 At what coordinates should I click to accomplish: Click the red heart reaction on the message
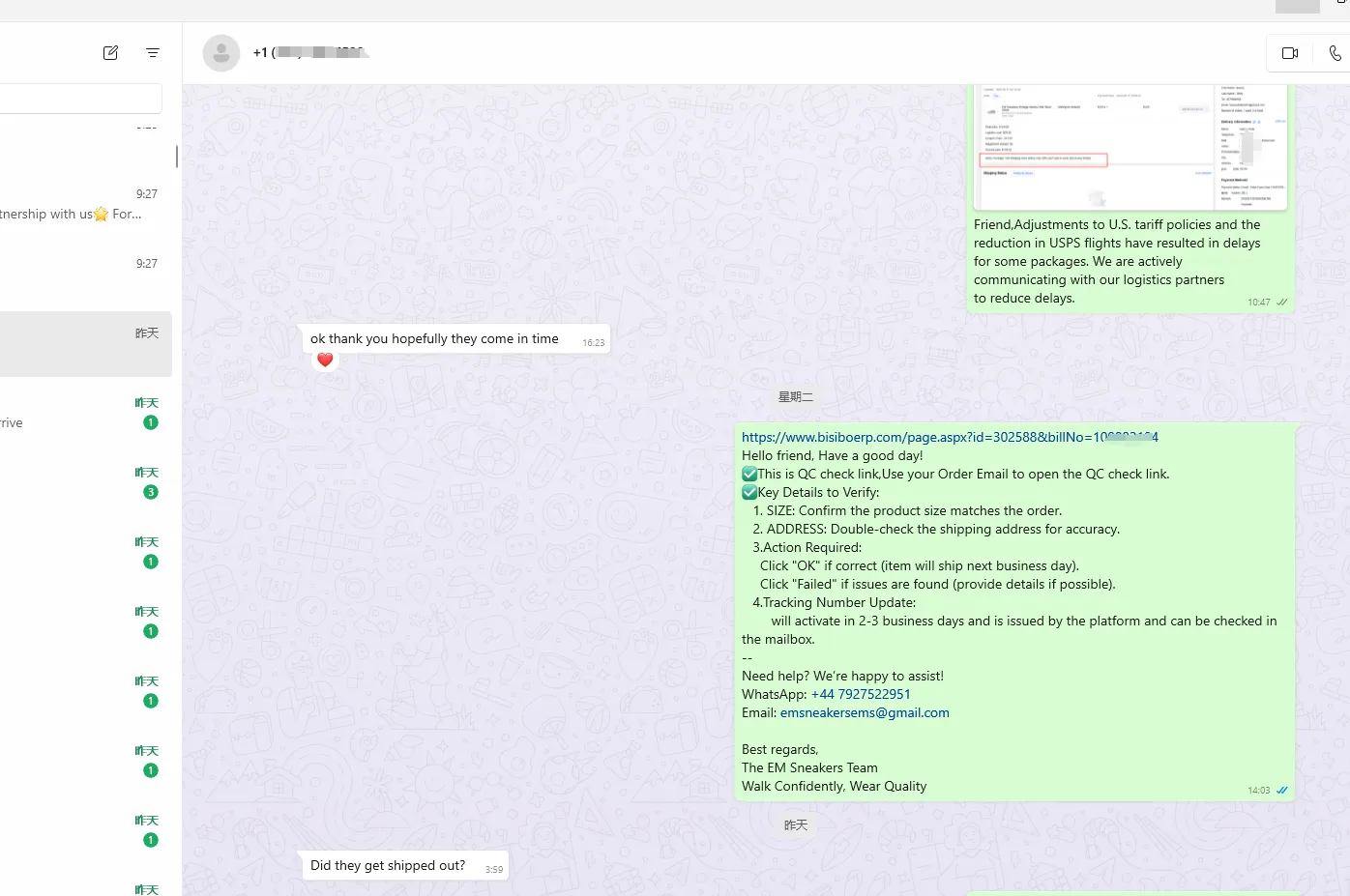click(x=325, y=361)
